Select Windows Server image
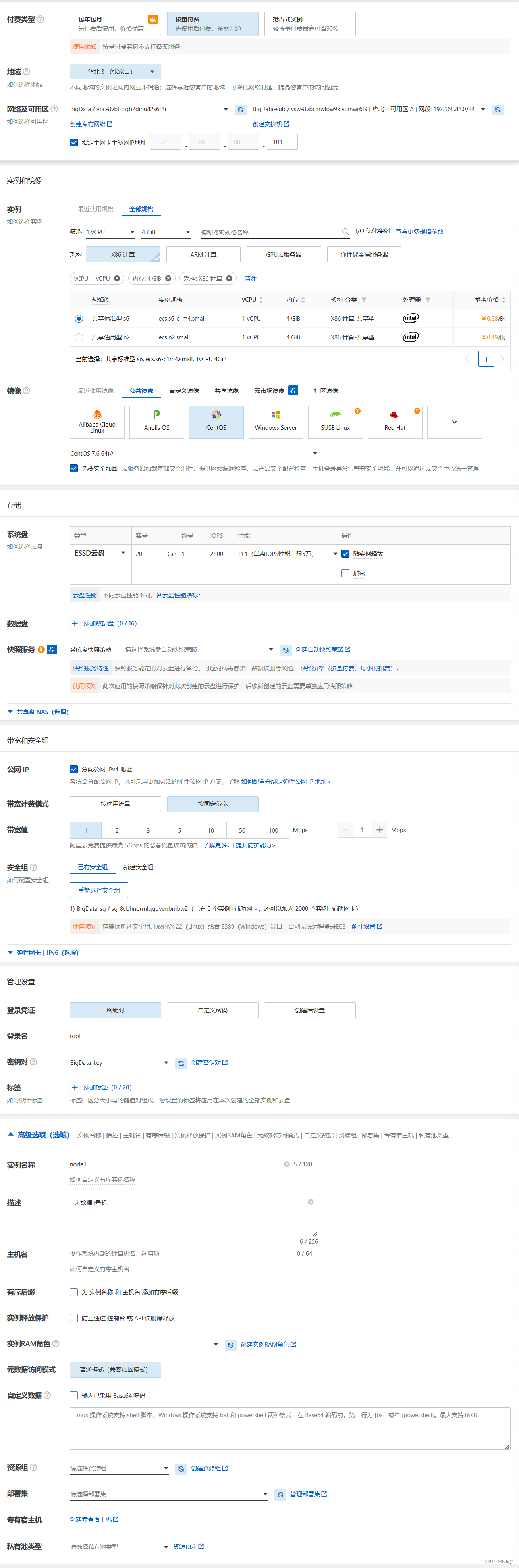 coord(276,422)
